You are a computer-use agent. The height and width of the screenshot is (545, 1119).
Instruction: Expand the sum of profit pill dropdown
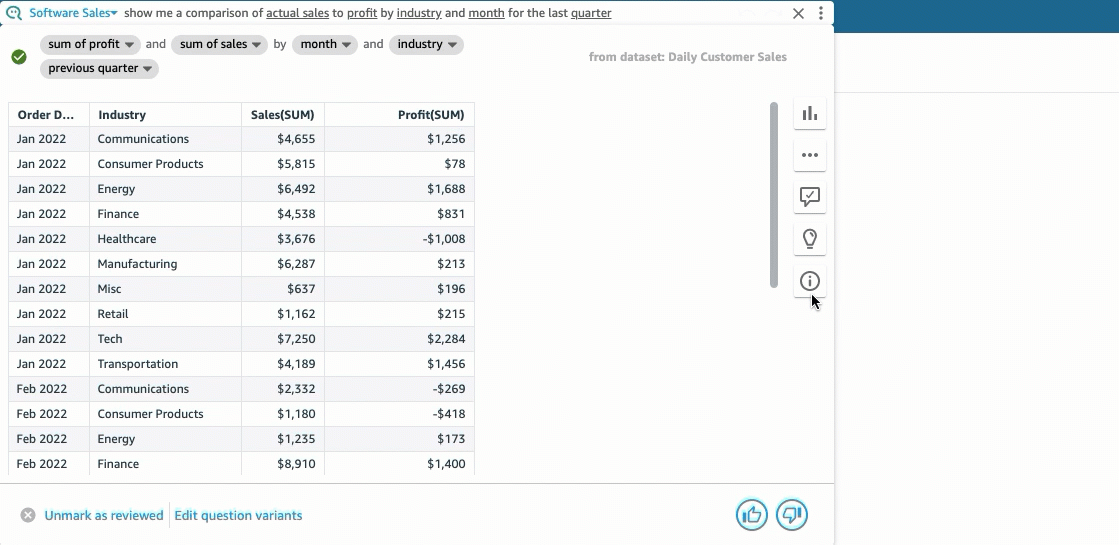pyautogui.click(x=90, y=44)
